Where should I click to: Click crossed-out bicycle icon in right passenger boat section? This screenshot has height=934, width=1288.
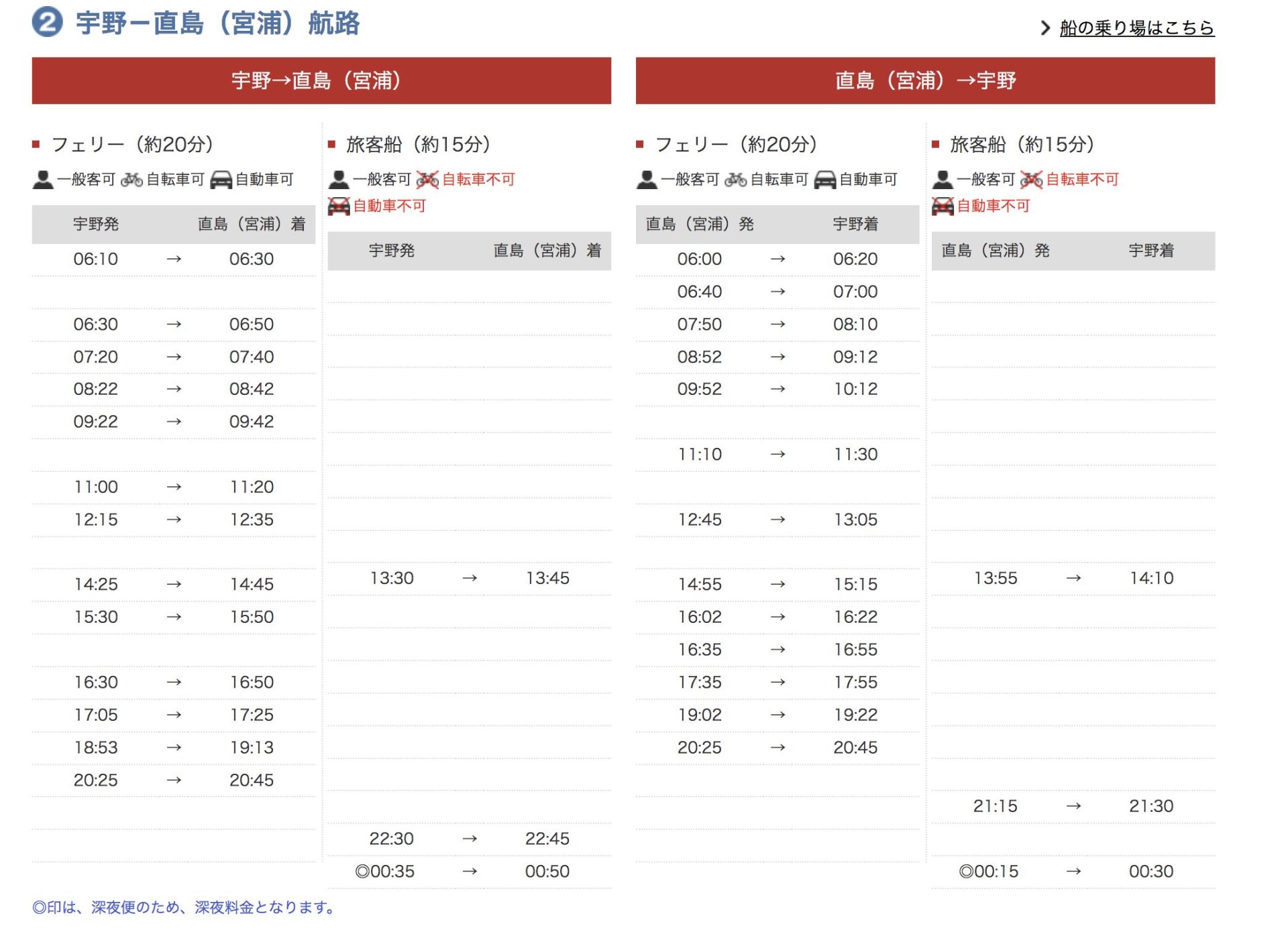pos(1031,180)
